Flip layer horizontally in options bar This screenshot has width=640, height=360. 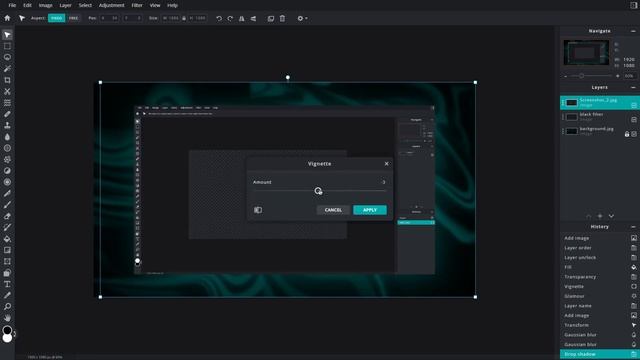[x=242, y=18]
